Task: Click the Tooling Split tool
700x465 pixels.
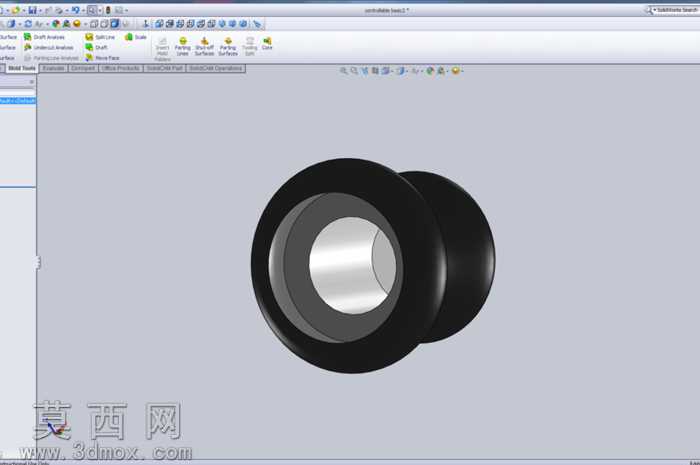Action: pos(250,46)
